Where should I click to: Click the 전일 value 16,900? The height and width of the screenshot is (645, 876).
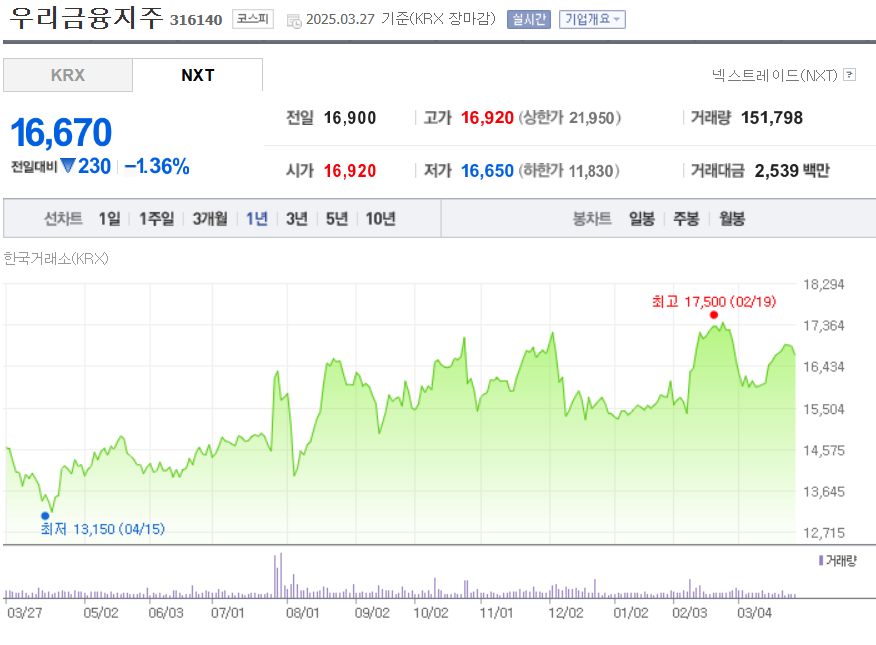tap(350, 118)
